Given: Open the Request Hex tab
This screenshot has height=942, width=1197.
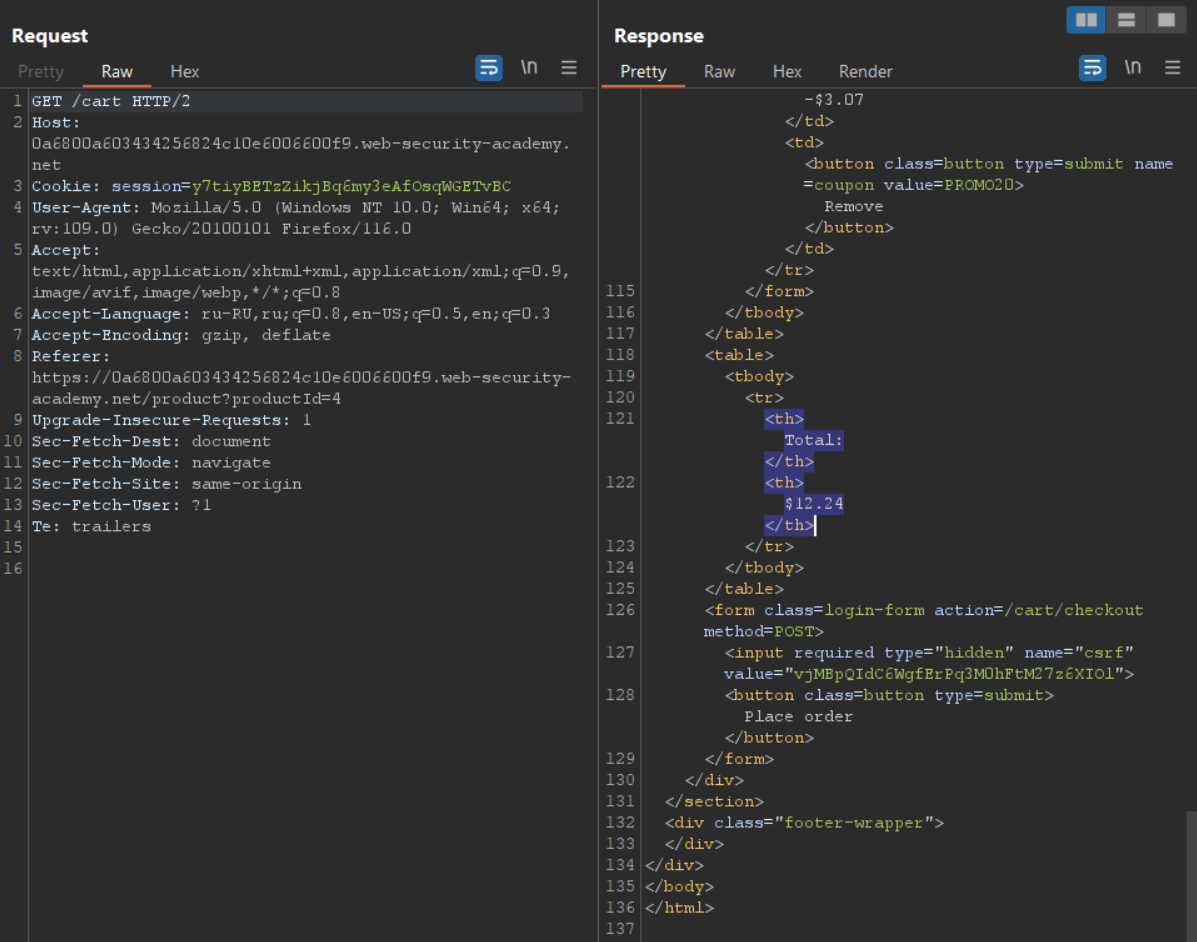Looking at the screenshot, I should click(185, 72).
